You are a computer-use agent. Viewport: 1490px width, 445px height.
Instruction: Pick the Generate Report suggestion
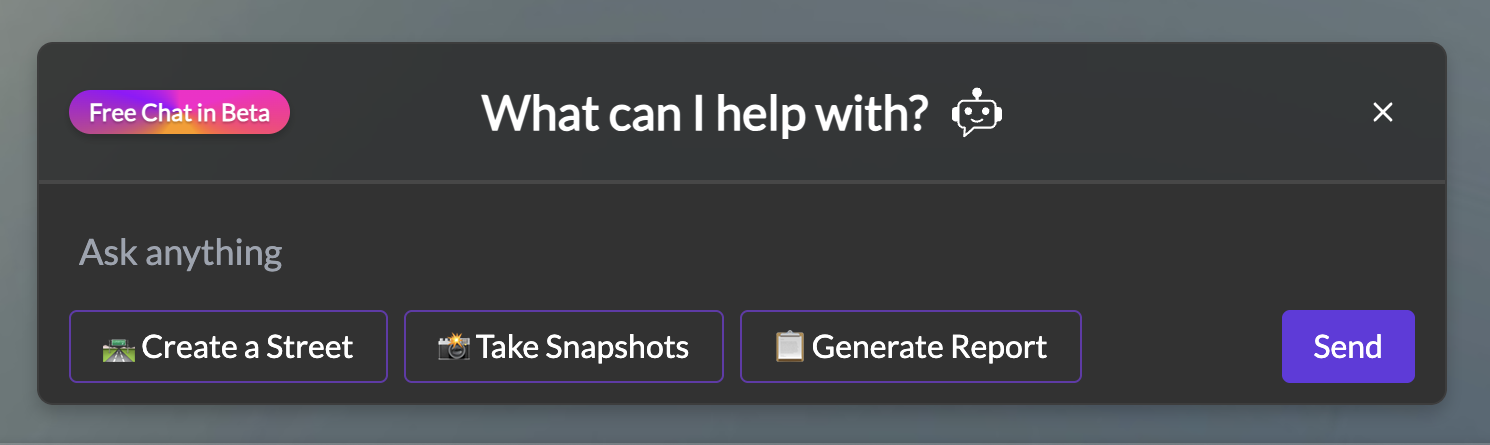click(x=910, y=347)
